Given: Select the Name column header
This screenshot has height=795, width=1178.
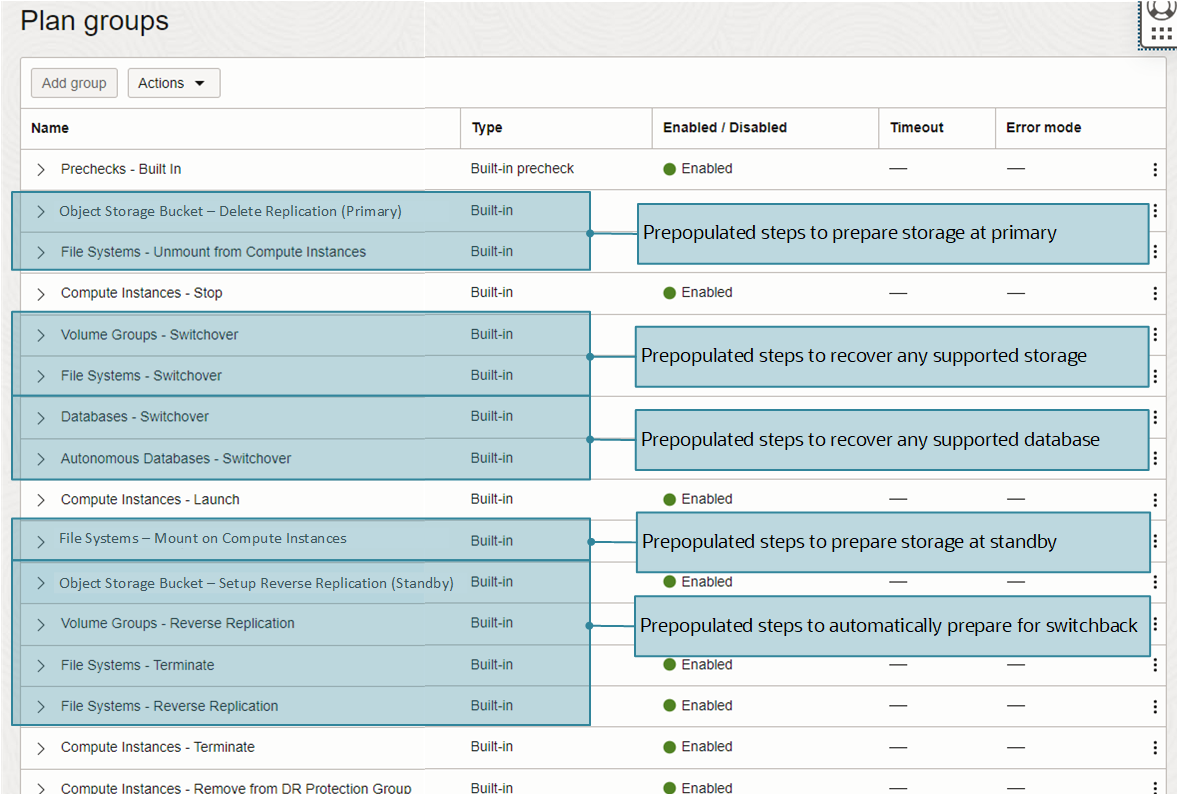Looking at the screenshot, I should click(x=48, y=128).
